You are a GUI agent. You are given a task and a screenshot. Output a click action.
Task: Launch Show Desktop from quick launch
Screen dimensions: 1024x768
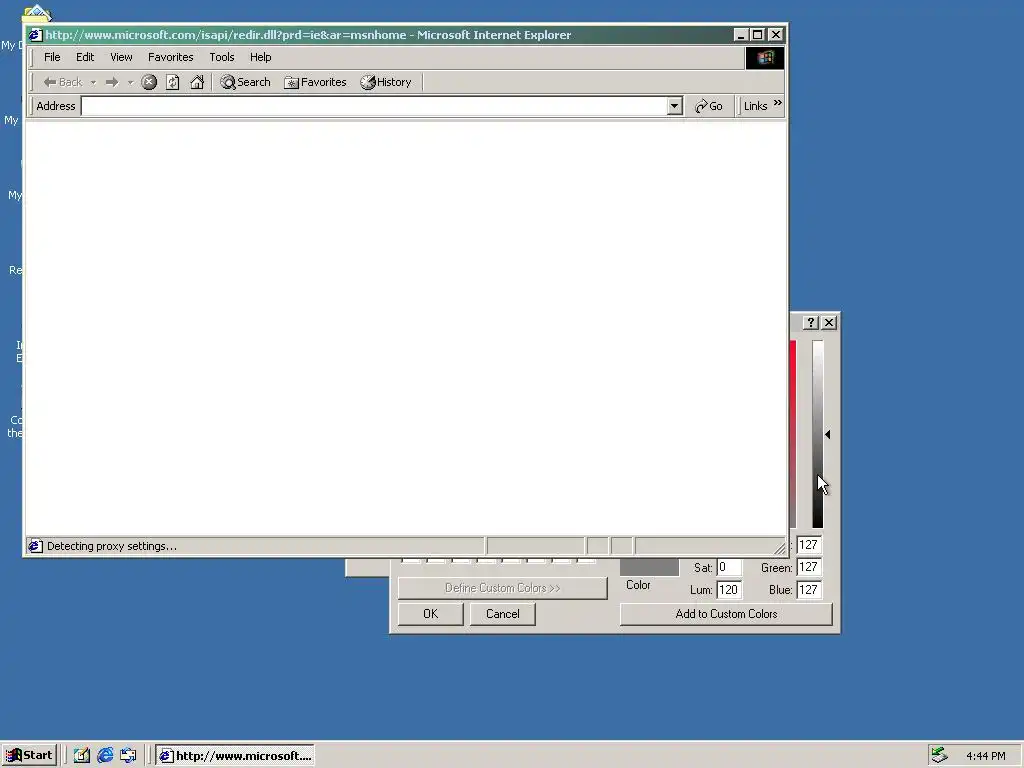81,756
